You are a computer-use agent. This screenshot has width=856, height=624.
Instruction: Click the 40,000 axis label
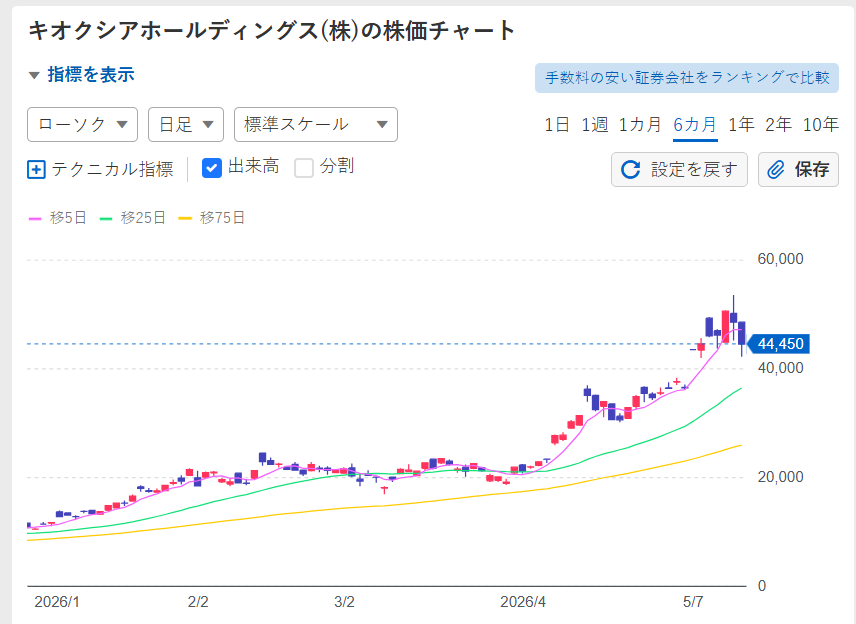pyautogui.click(x=780, y=368)
